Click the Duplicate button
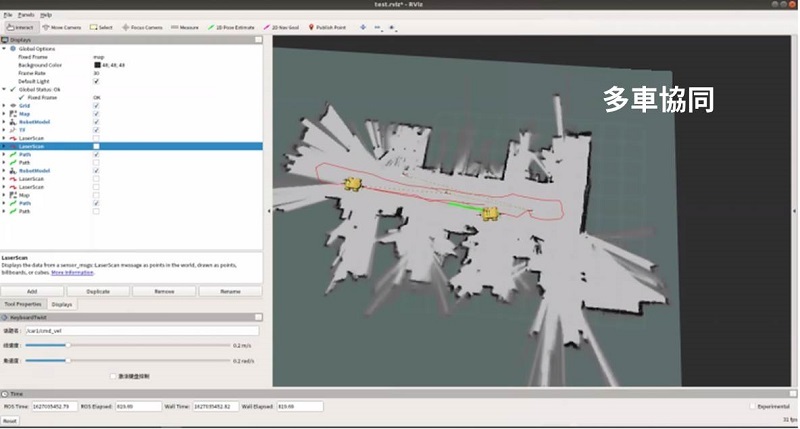The width and height of the screenshot is (800, 429). pos(98,291)
